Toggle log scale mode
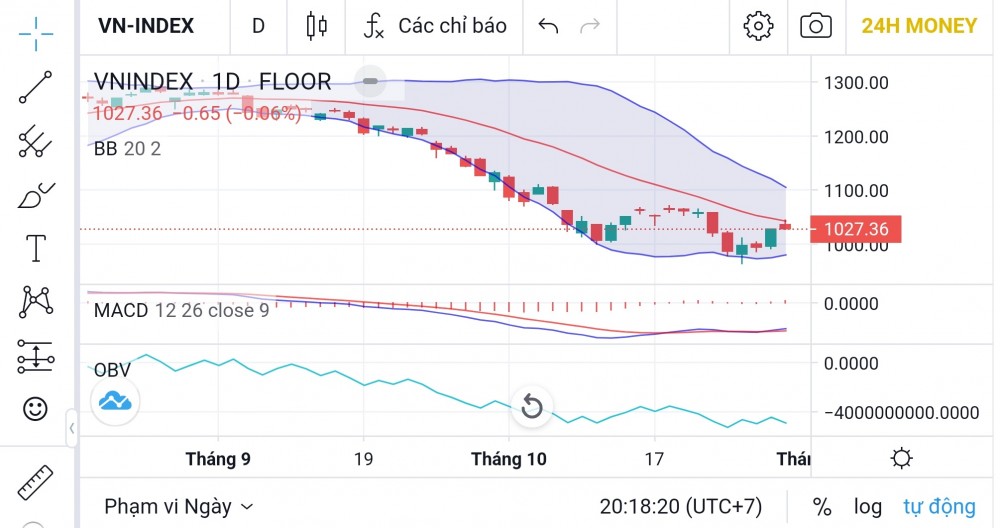 pos(867,507)
